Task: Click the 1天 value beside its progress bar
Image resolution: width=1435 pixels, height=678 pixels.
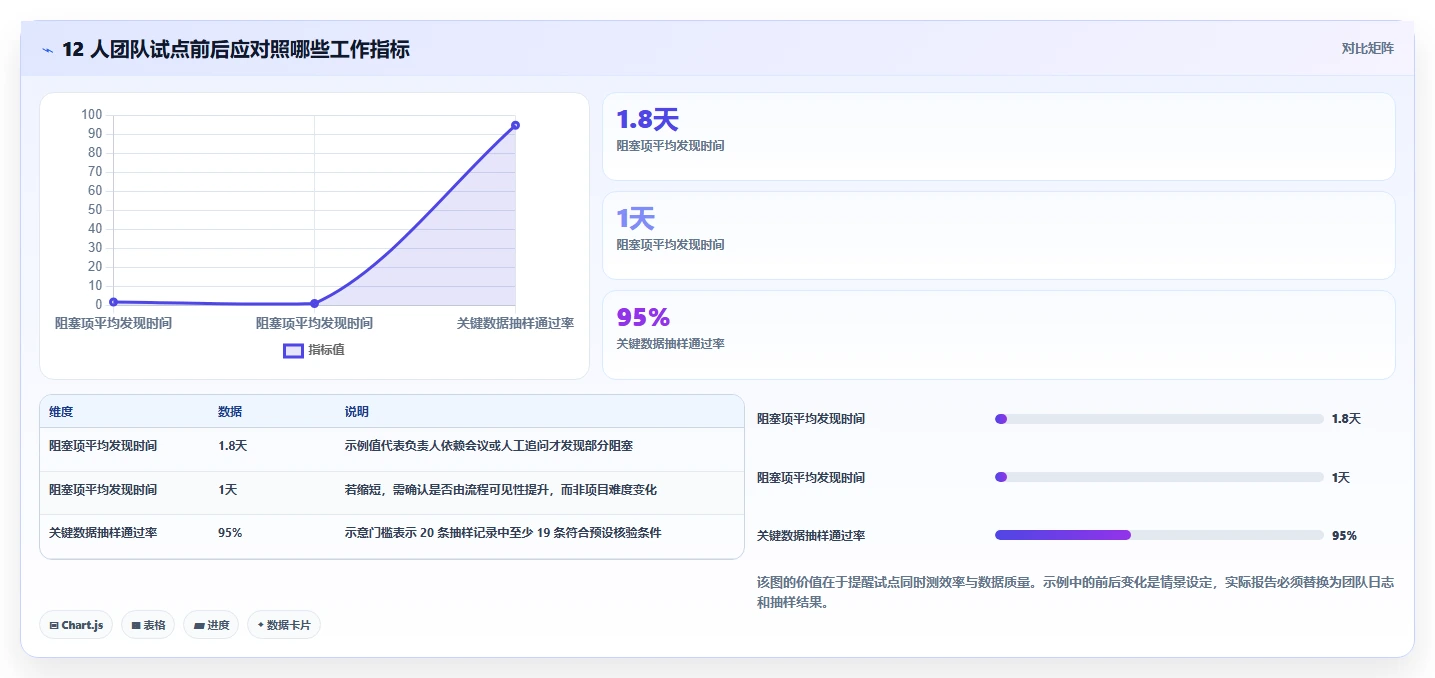Action: point(1341,478)
